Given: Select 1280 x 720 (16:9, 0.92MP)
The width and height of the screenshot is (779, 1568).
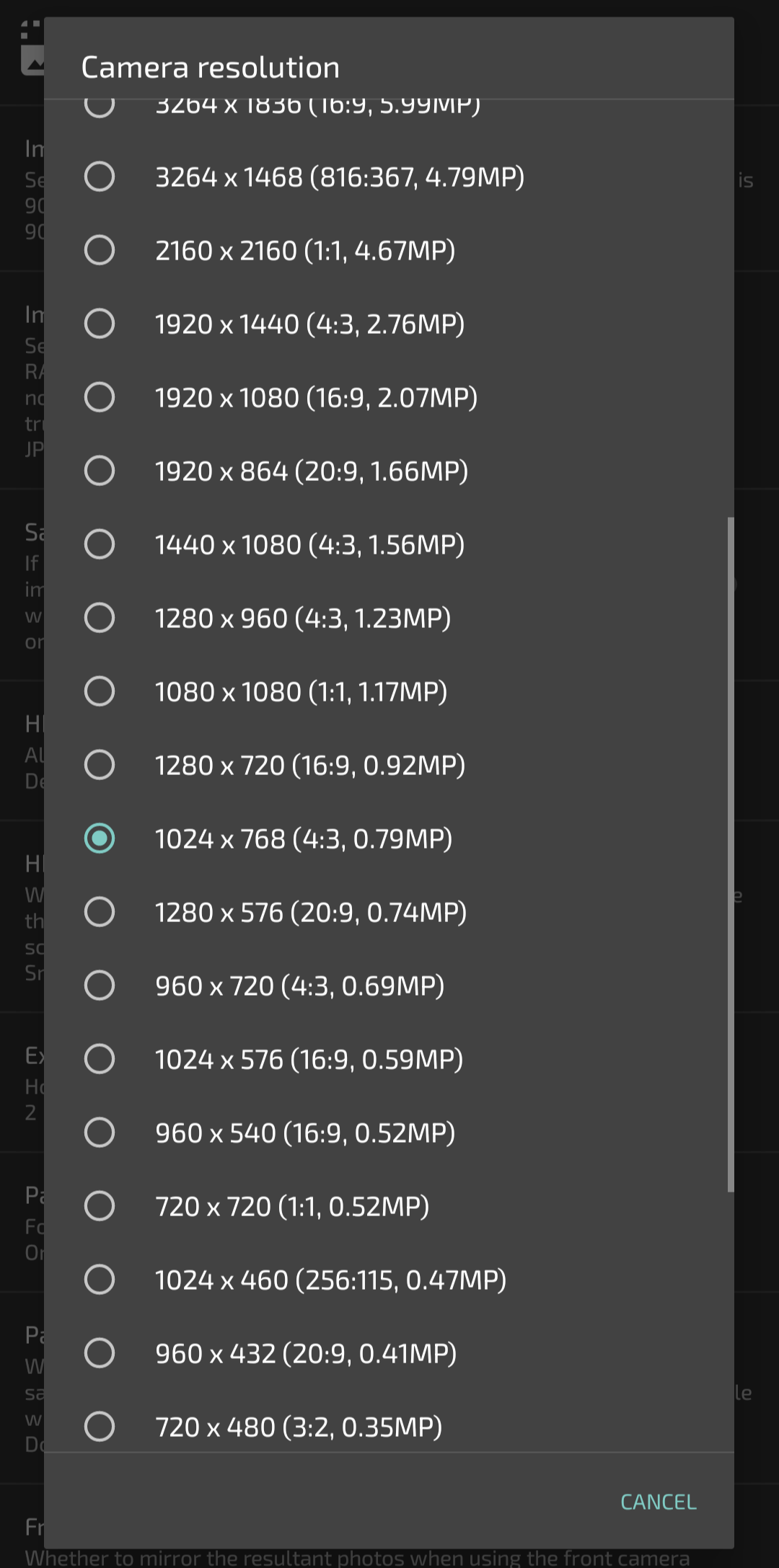Looking at the screenshot, I should (x=389, y=765).
